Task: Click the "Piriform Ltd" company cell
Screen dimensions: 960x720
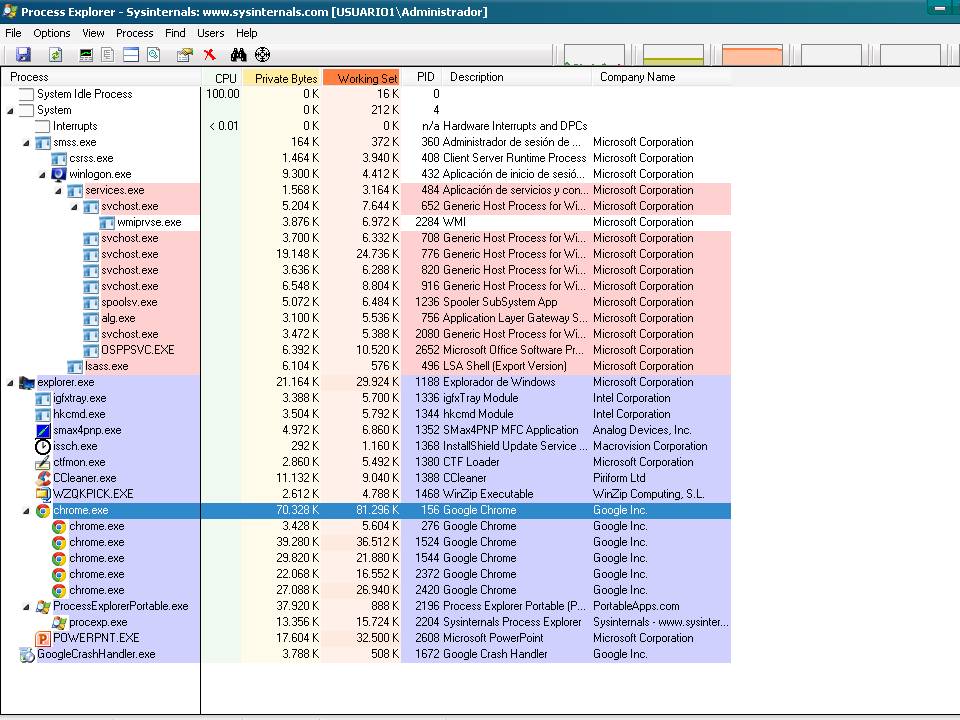Action: (619, 478)
